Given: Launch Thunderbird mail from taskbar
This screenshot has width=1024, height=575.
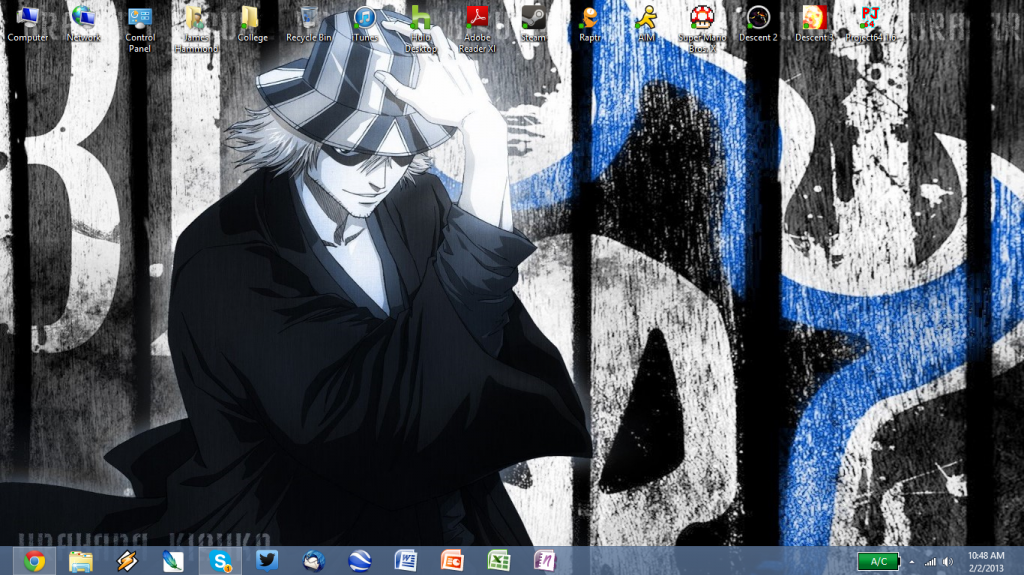Looking at the screenshot, I should (x=313, y=561).
